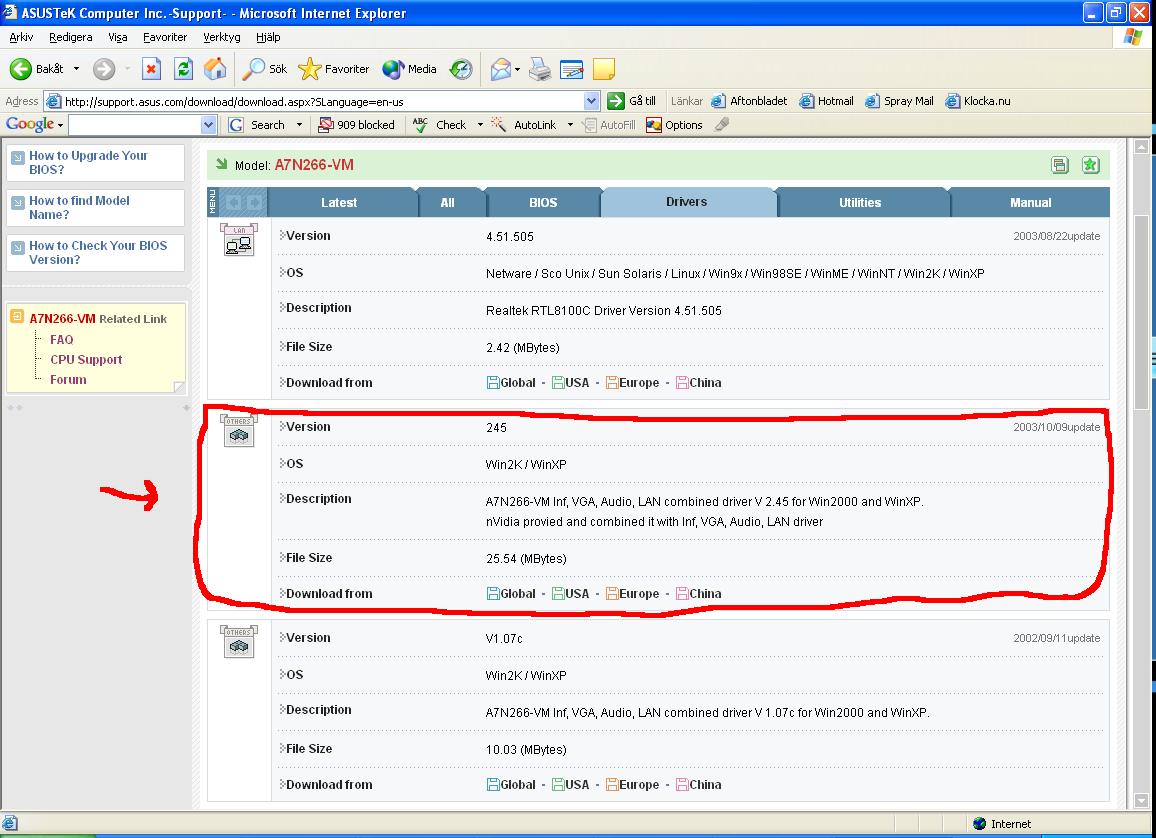Open the Redigera menu
The height and width of the screenshot is (838, 1156).
71,37
